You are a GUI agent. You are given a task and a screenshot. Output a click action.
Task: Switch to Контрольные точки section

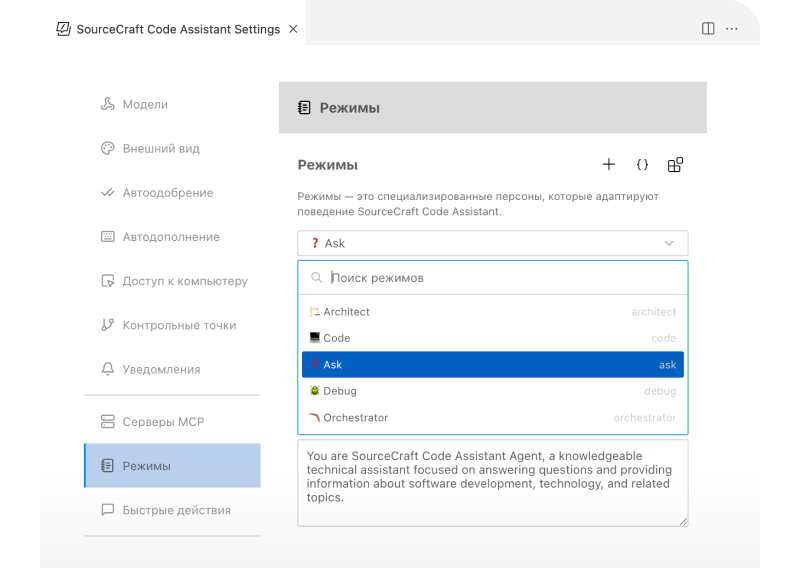tap(179, 325)
